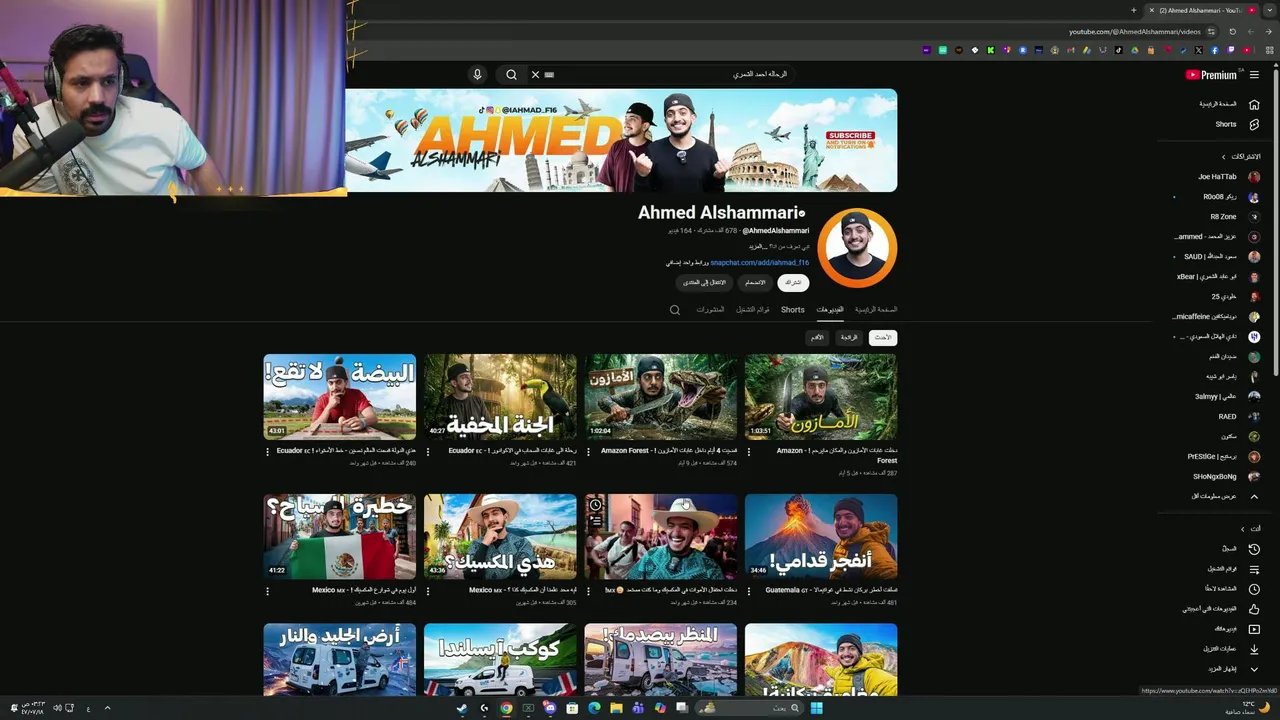Open RAED channel in subscriptions list
The image size is (1280, 720).
click(1238, 417)
